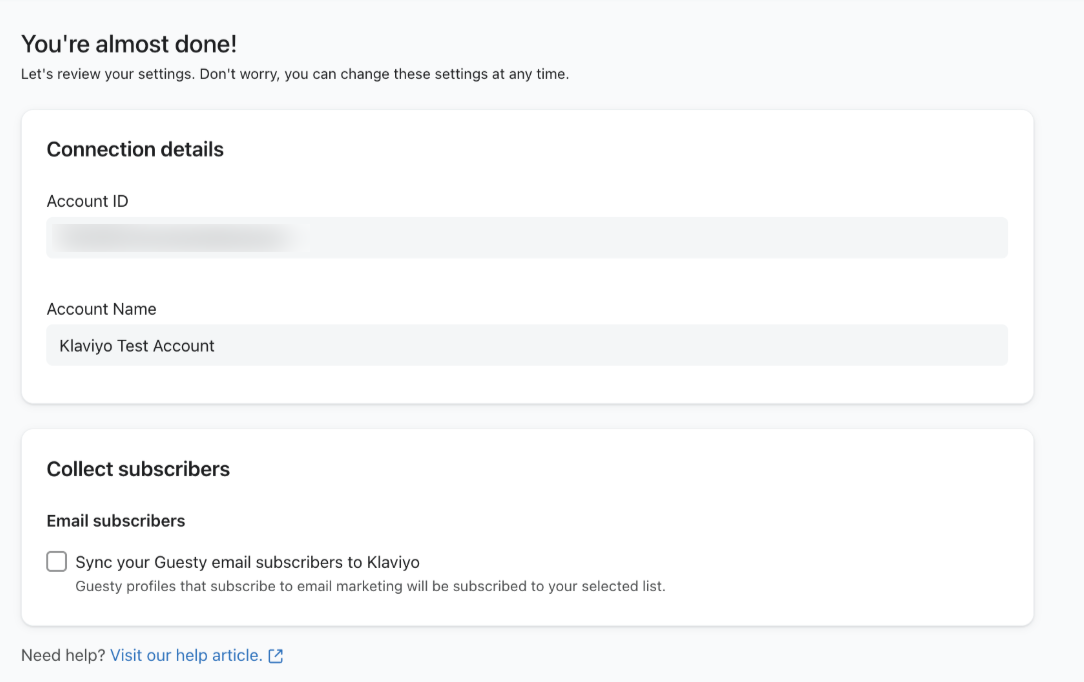
Task: Open the Visit our help article link
Action: (186, 655)
